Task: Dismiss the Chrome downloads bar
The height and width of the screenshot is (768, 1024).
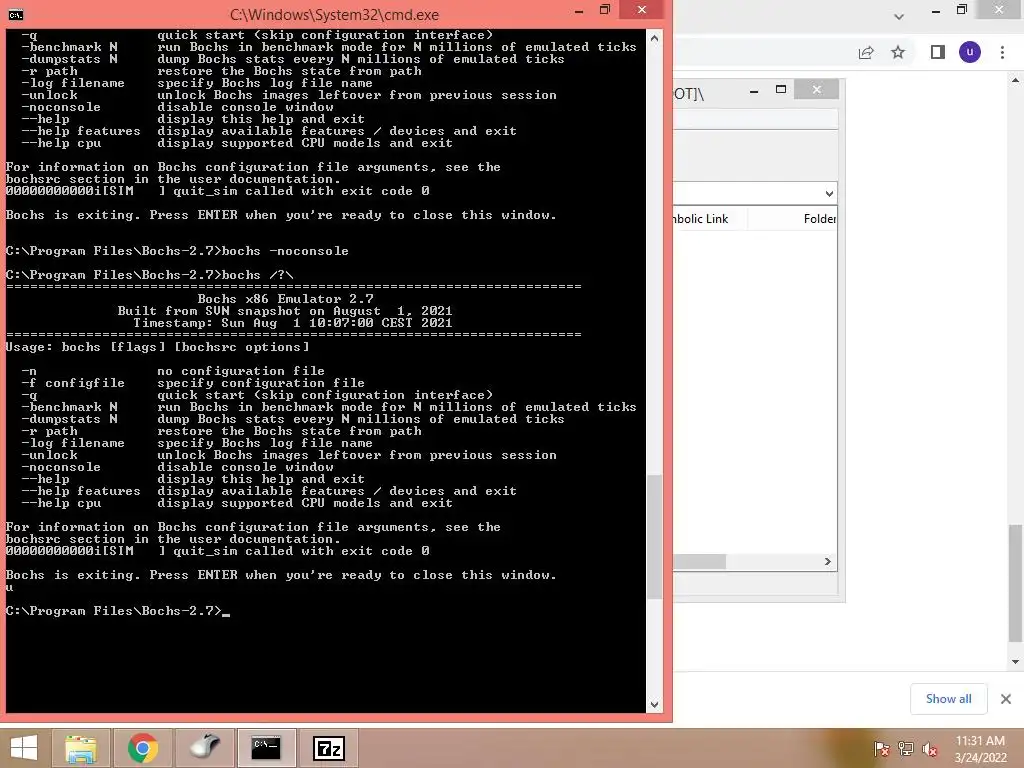Action: pos(1006,699)
